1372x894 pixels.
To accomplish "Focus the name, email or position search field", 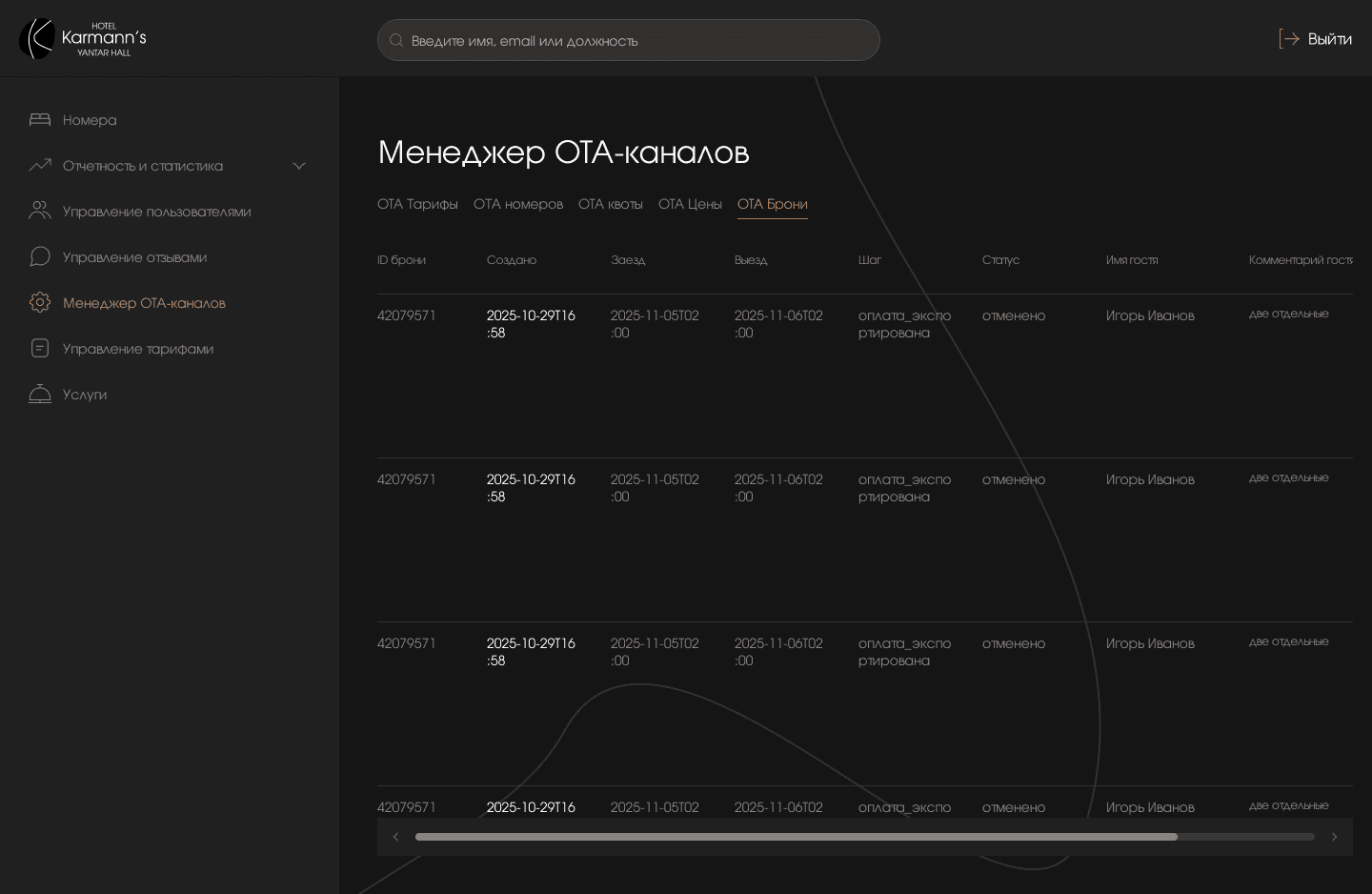I will pyautogui.click(x=629, y=41).
